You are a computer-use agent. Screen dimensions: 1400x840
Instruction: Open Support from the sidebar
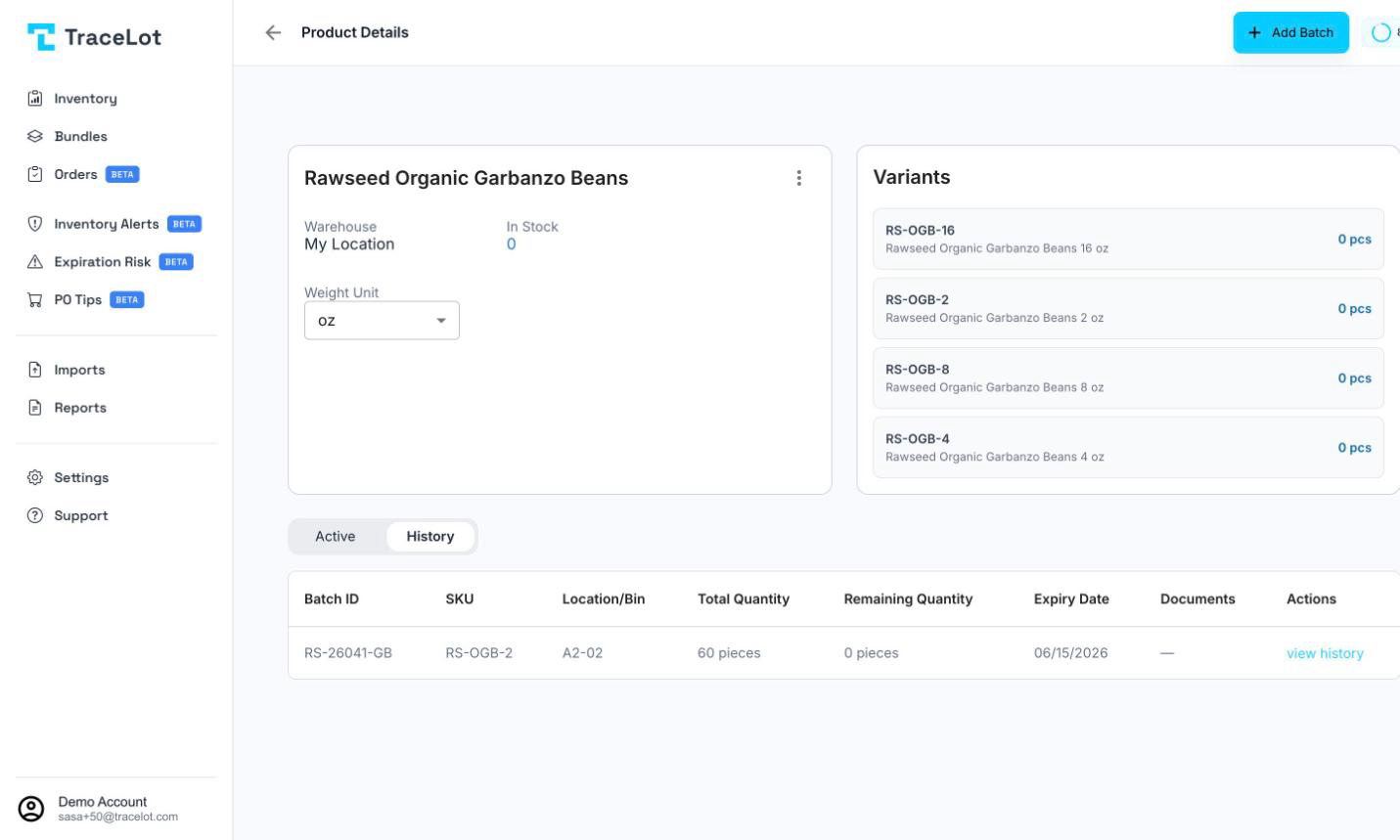click(x=81, y=516)
